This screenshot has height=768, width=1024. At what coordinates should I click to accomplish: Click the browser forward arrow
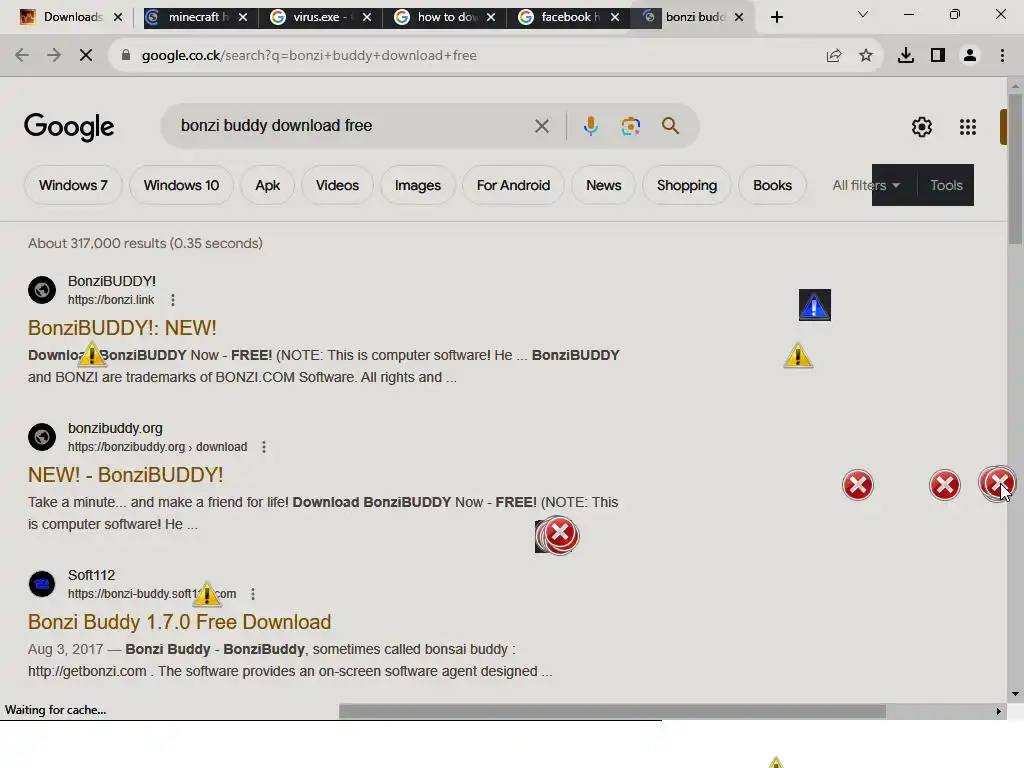coord(54,56)
